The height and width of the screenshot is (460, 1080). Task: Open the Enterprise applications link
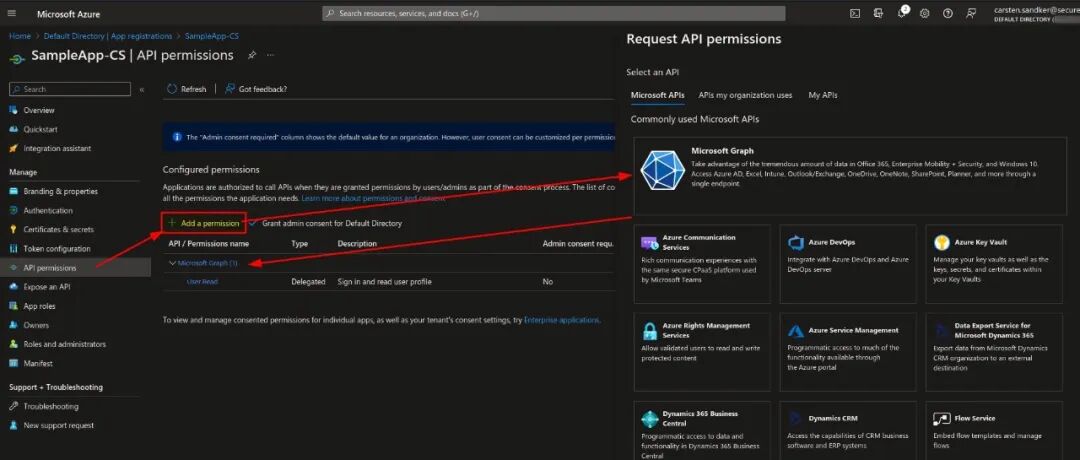tap(561, 320)
